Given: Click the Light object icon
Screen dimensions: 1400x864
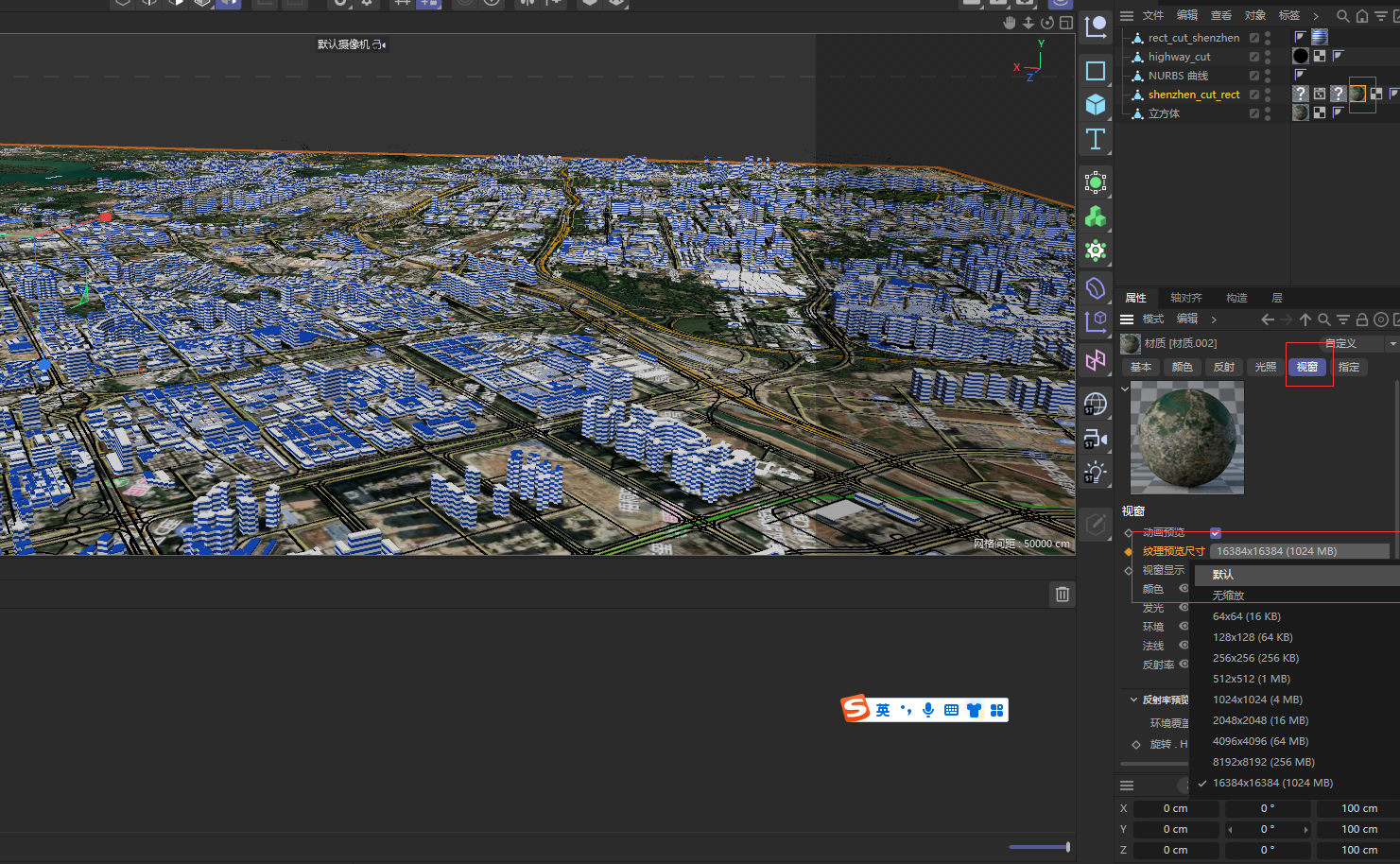Looking at the screenshot, I should 1096,473.
